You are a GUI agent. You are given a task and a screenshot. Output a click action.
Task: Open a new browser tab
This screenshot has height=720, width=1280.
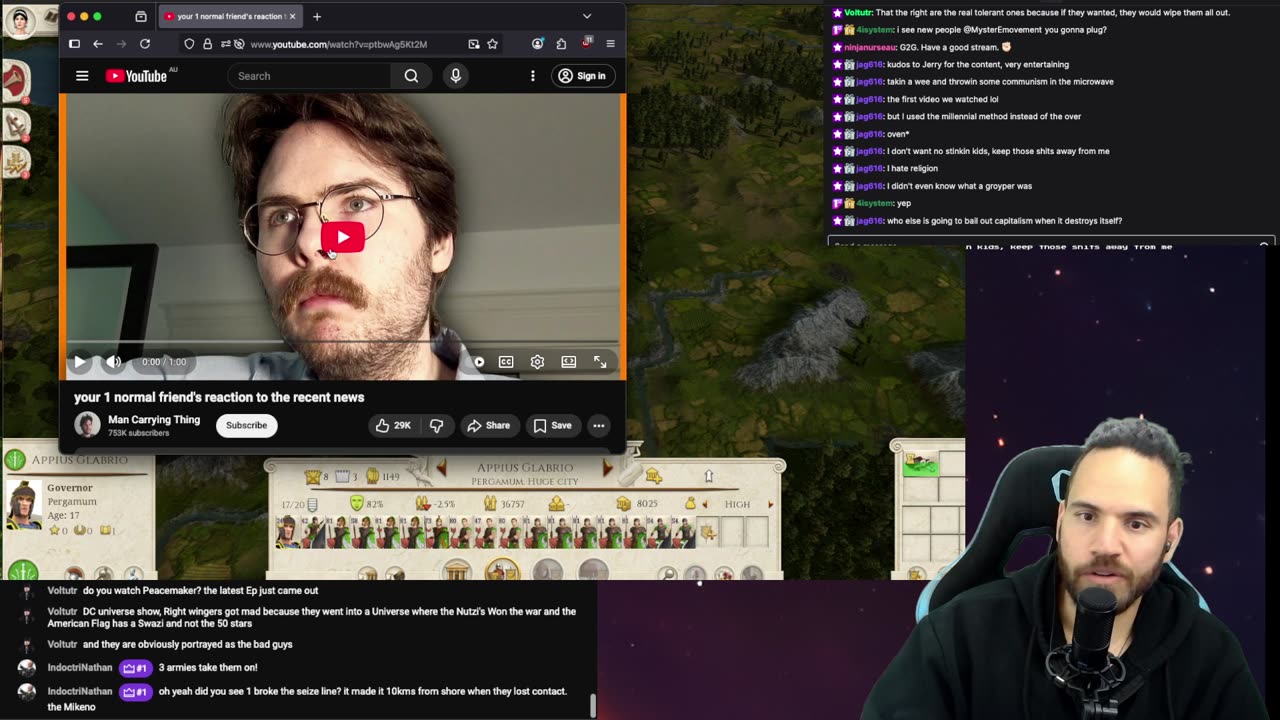(x=317, y=16)
